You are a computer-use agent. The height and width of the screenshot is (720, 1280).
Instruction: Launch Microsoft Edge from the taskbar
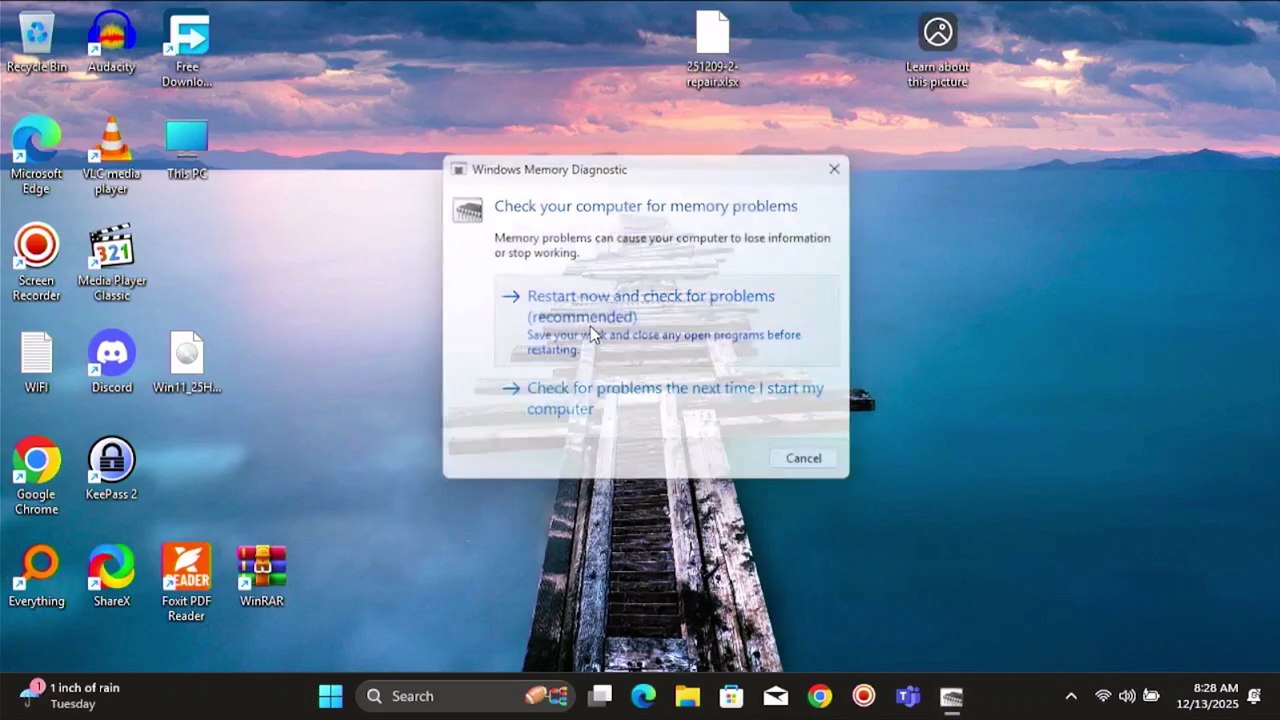(643, 696)
